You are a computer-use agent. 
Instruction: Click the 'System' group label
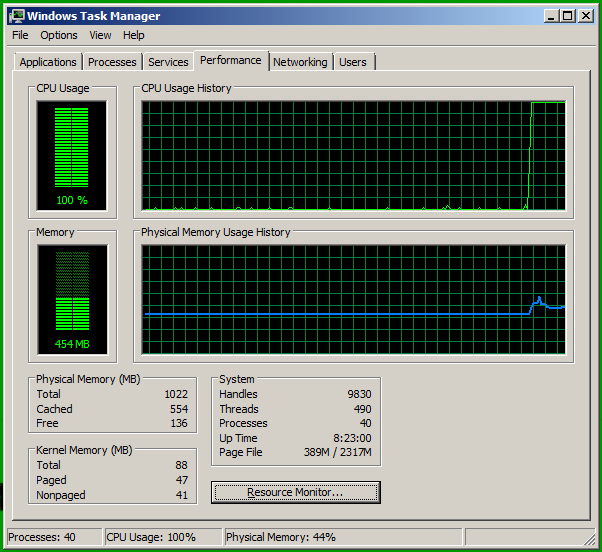pos(236,379)
